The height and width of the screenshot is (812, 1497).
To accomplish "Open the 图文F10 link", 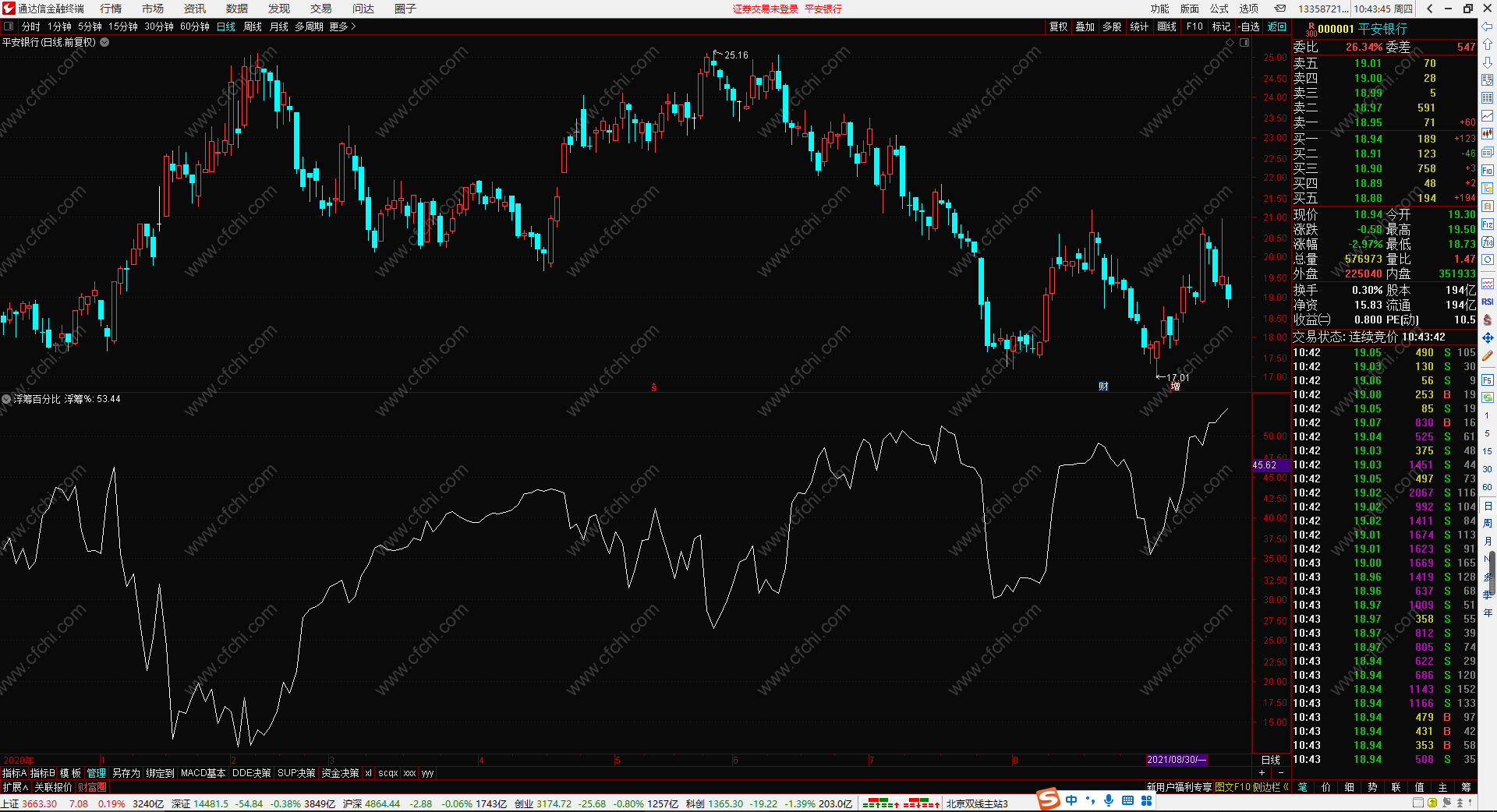I will click(1233, 787).
